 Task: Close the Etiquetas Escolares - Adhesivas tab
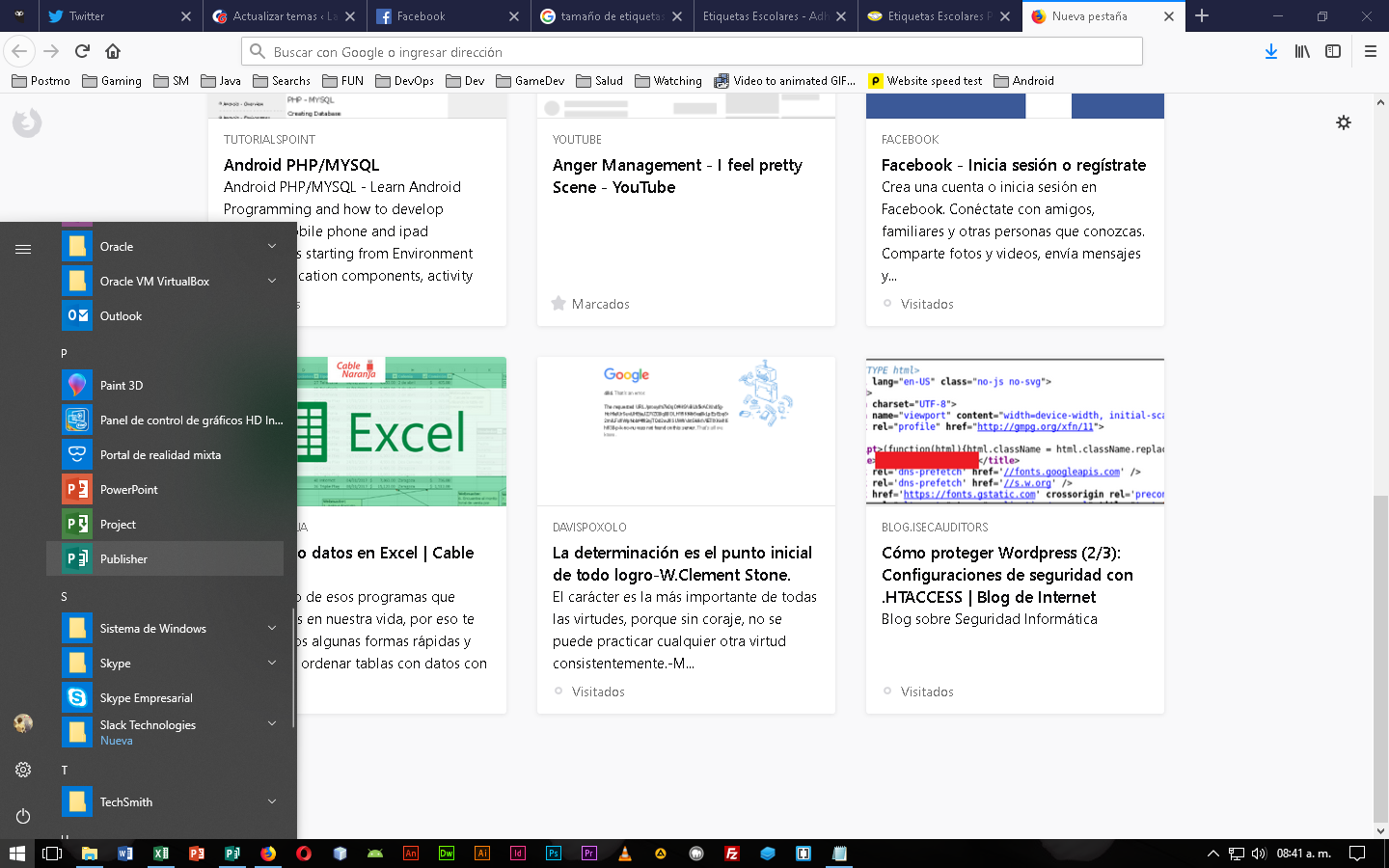(x=841, y=16)
